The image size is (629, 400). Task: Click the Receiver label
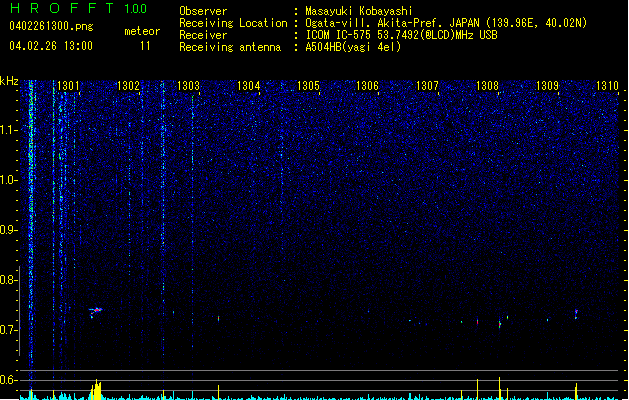(203, 35)
